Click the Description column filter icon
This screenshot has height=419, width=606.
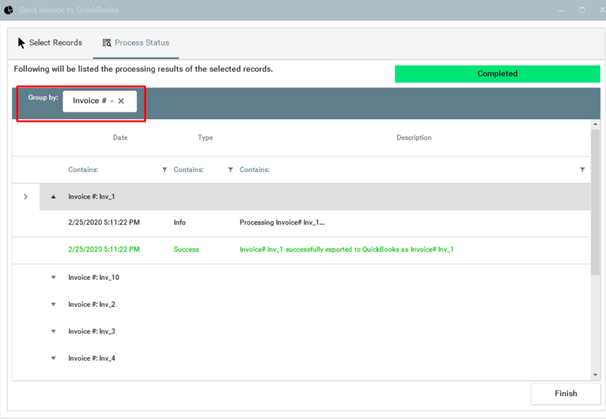click(582, 170)
